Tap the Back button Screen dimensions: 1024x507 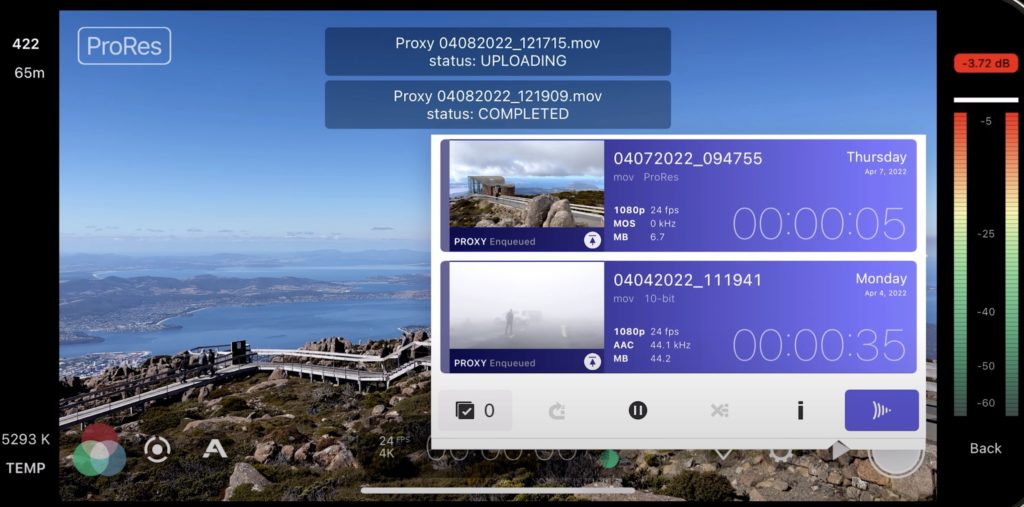click(x=985, y=448)
